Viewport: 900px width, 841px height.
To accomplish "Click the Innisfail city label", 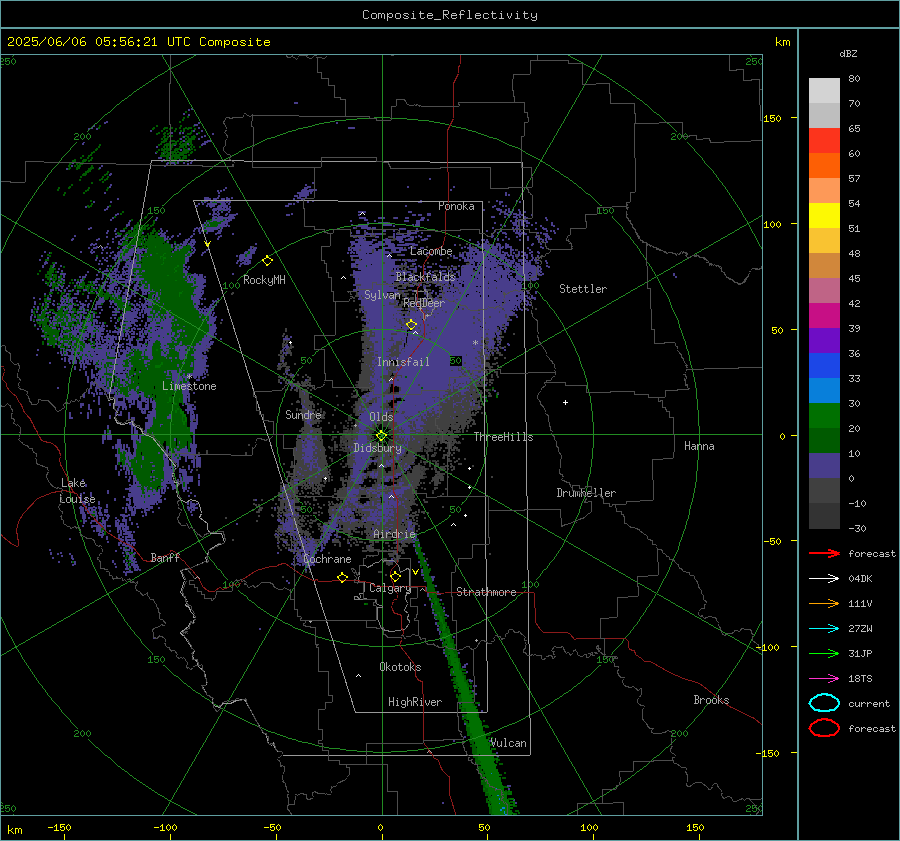I will (403, 362).
